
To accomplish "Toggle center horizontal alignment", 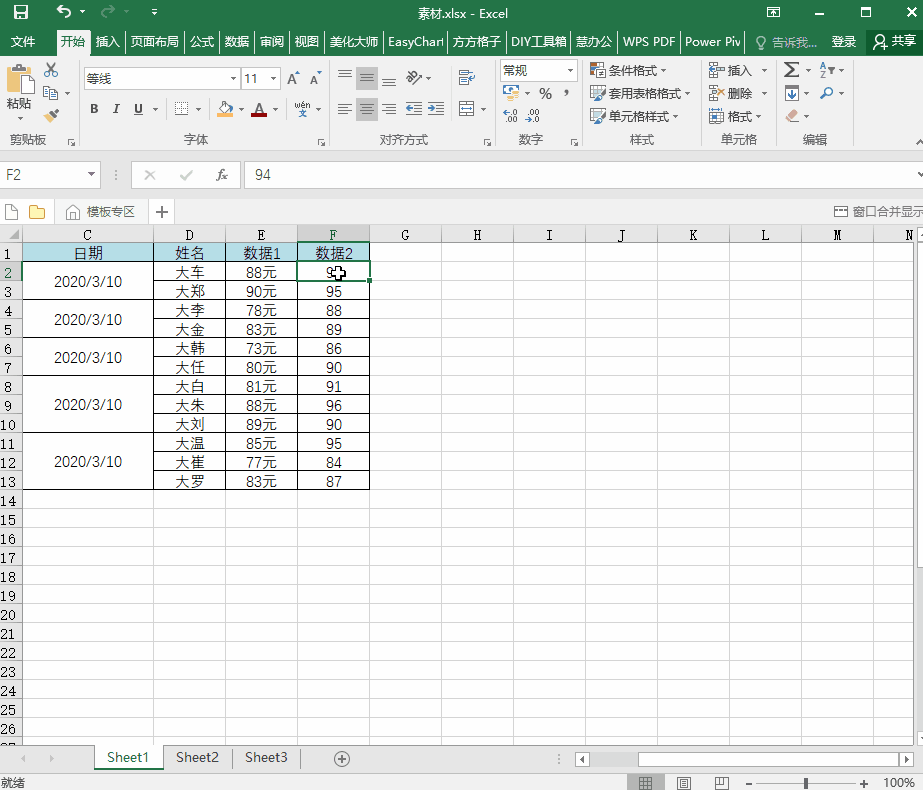I will (x=367, y=109).
